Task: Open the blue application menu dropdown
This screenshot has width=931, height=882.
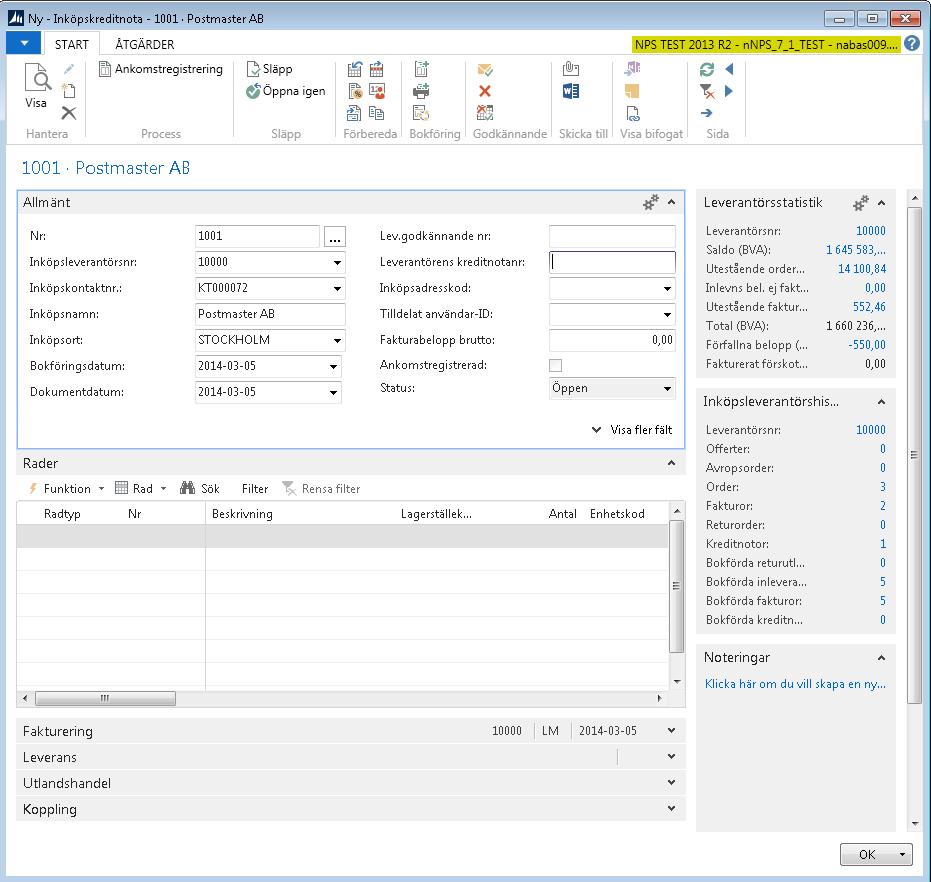Action: click(x=24, y=43)
